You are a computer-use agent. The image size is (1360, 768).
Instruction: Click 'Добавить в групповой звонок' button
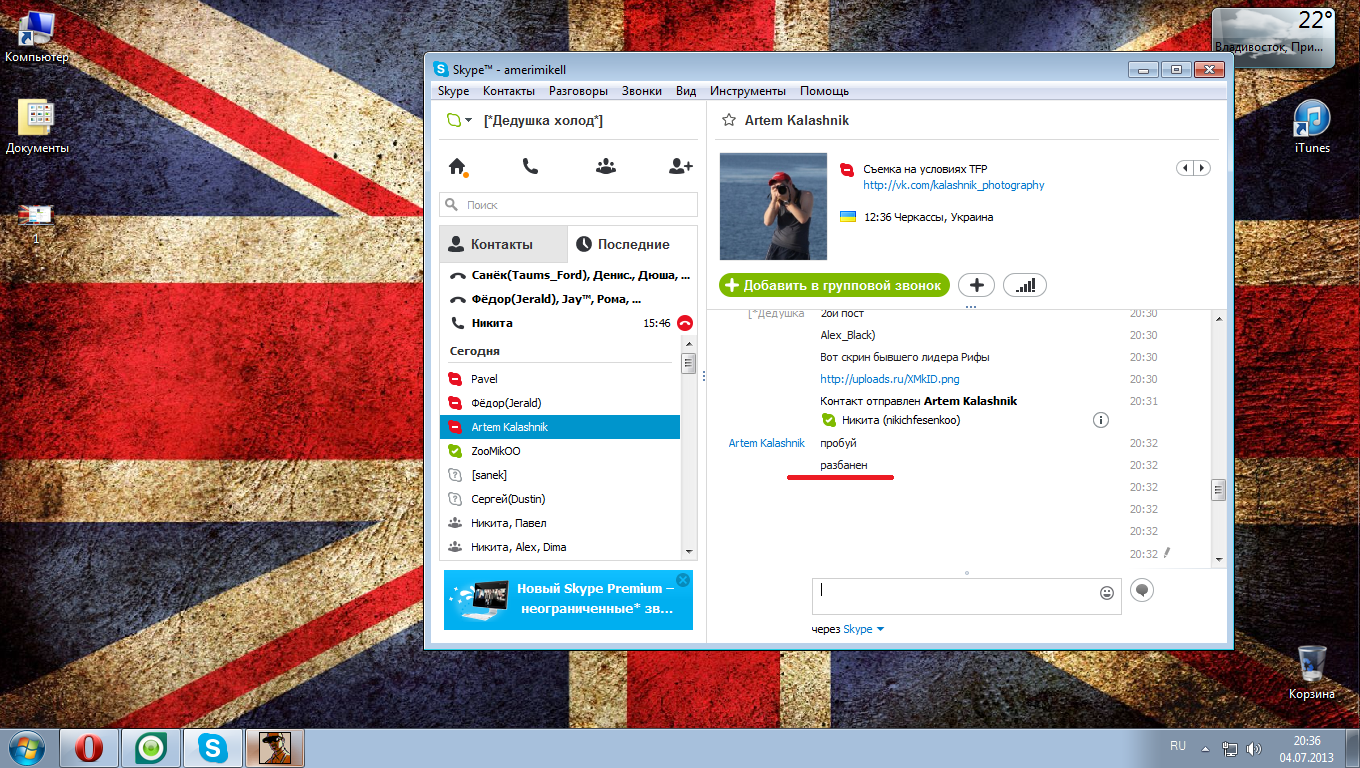(x=834, y=285)
